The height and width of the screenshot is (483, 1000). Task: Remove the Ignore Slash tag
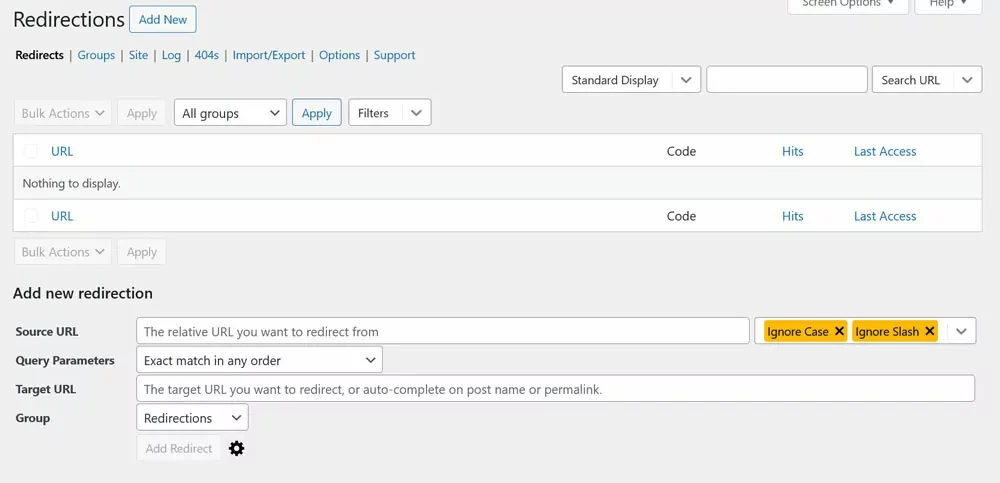click(x=929, y=331)
